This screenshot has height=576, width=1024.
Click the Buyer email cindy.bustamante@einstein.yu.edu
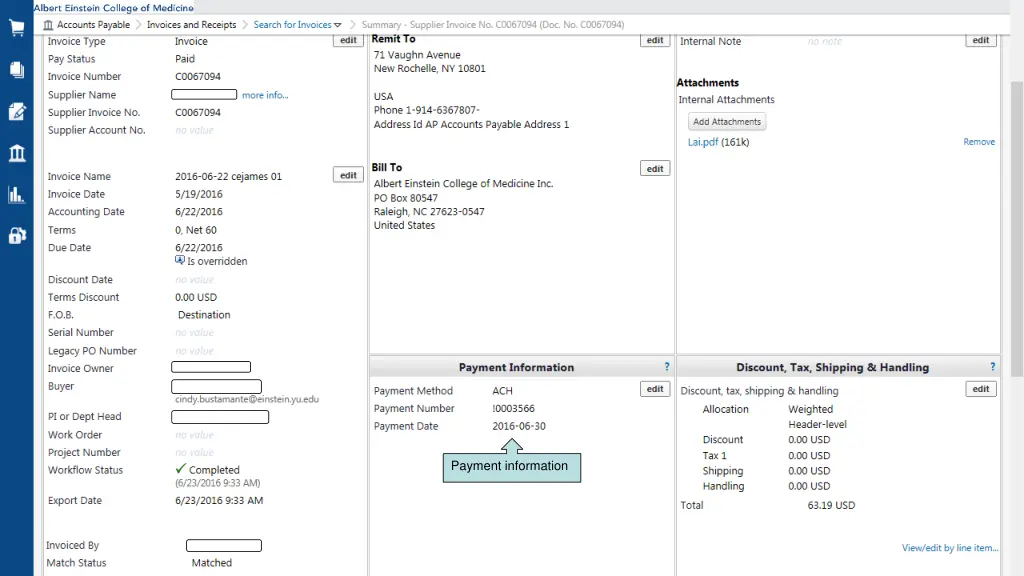[x=247, y=399]
